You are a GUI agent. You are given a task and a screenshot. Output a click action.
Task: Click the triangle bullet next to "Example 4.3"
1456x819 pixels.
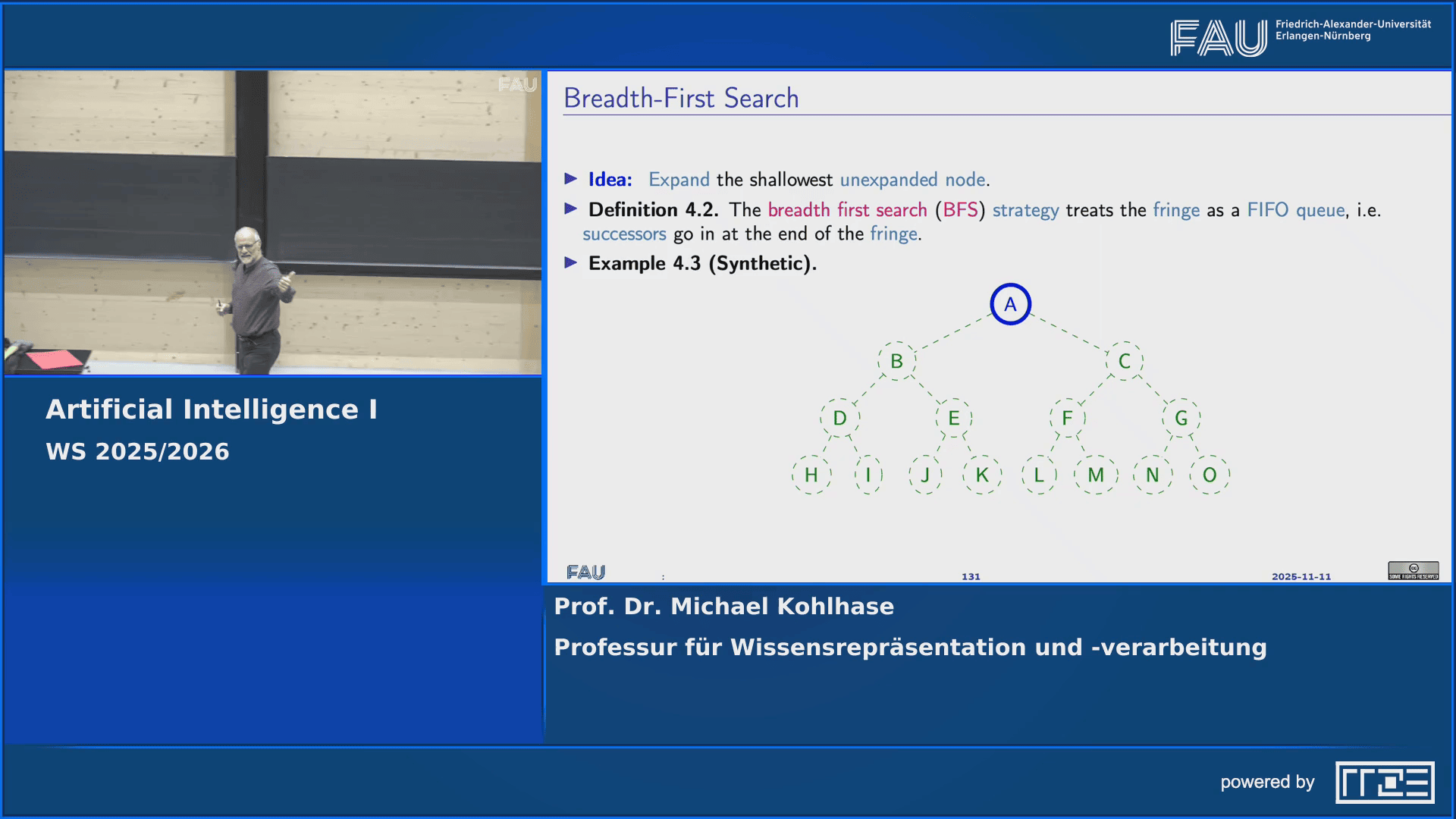click(571, 263)
